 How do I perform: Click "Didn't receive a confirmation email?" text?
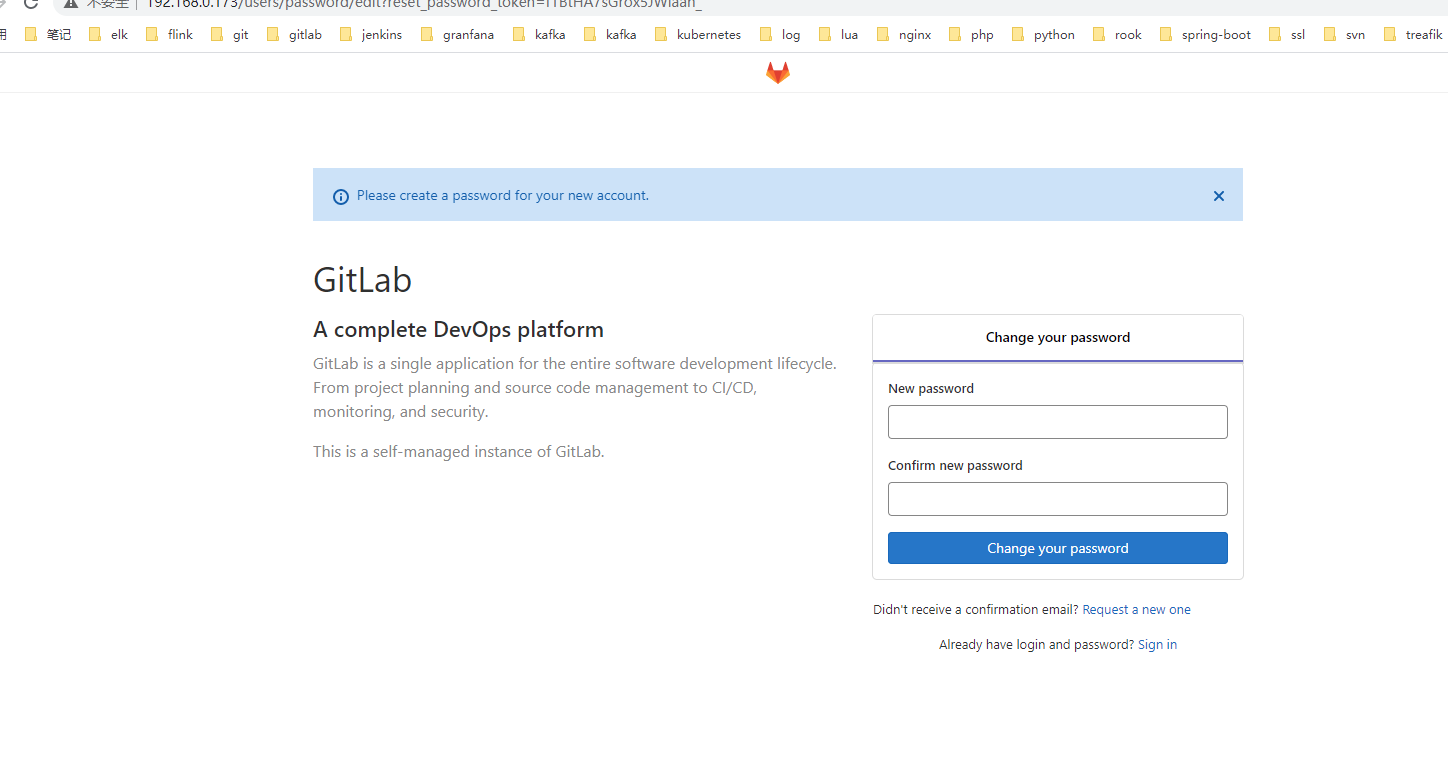point(976,610)
